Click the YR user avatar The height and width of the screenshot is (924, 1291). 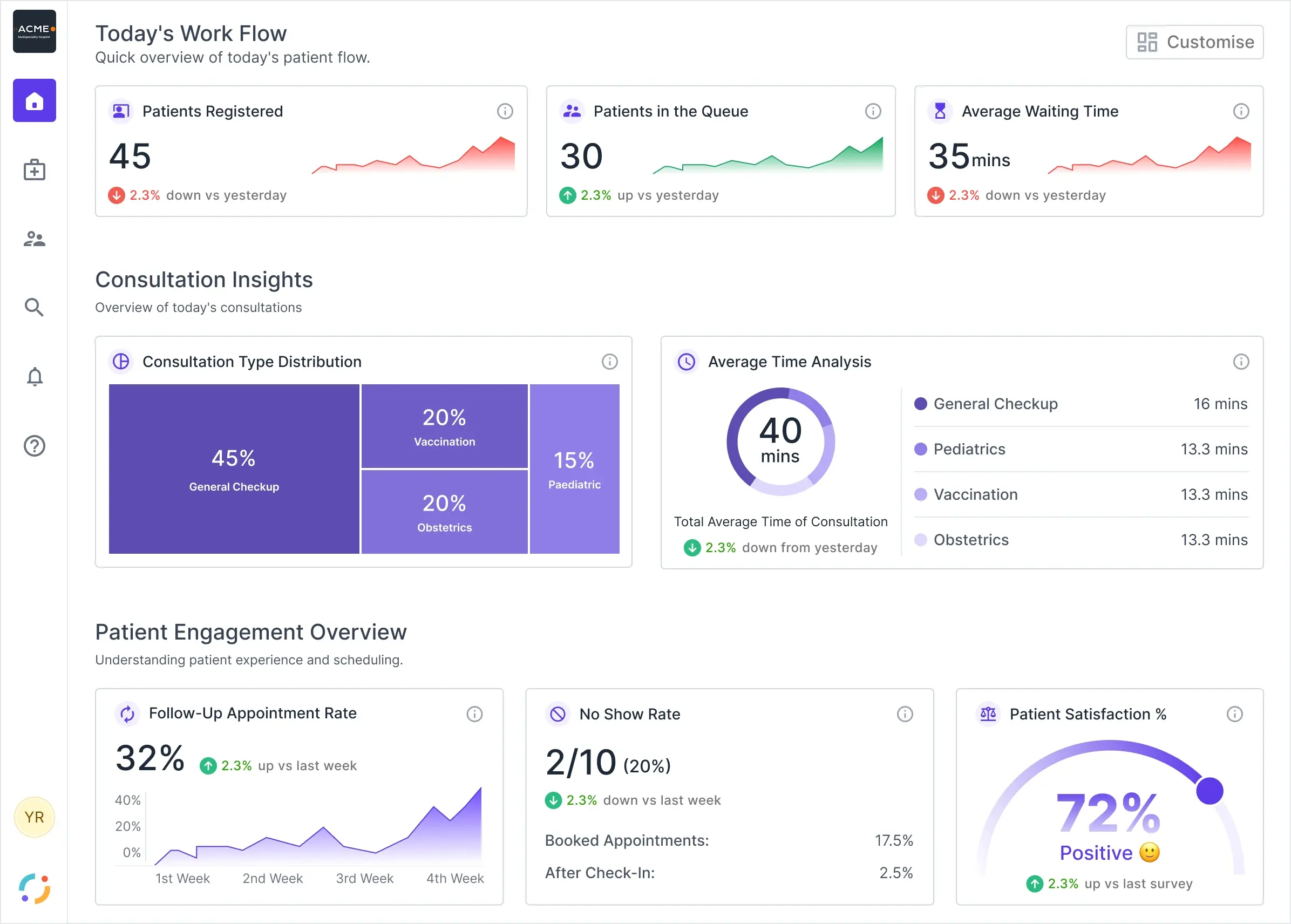pyautogui.click(x=34, y=817)
